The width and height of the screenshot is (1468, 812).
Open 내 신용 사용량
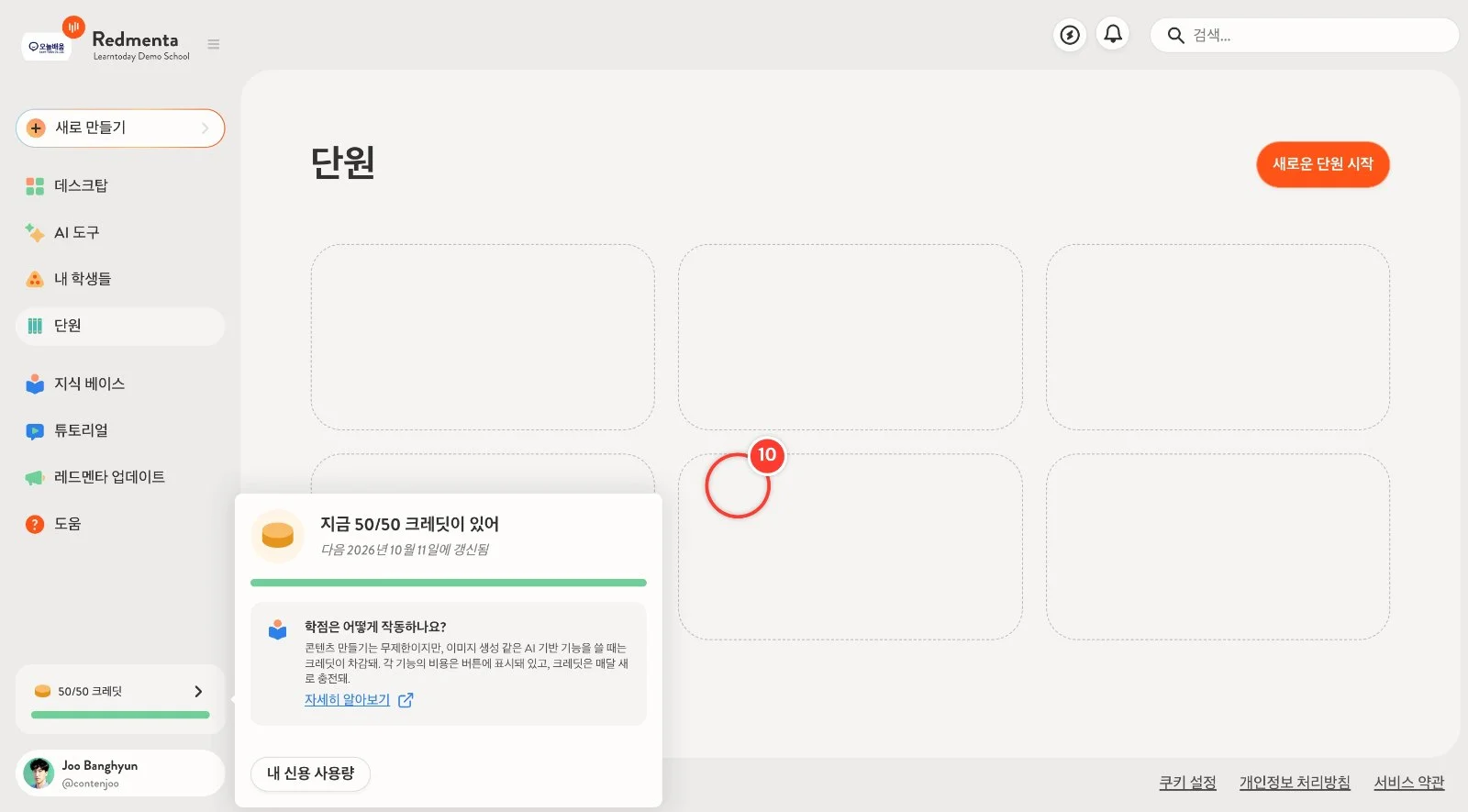pyautogui.click(x=310, y=773)
